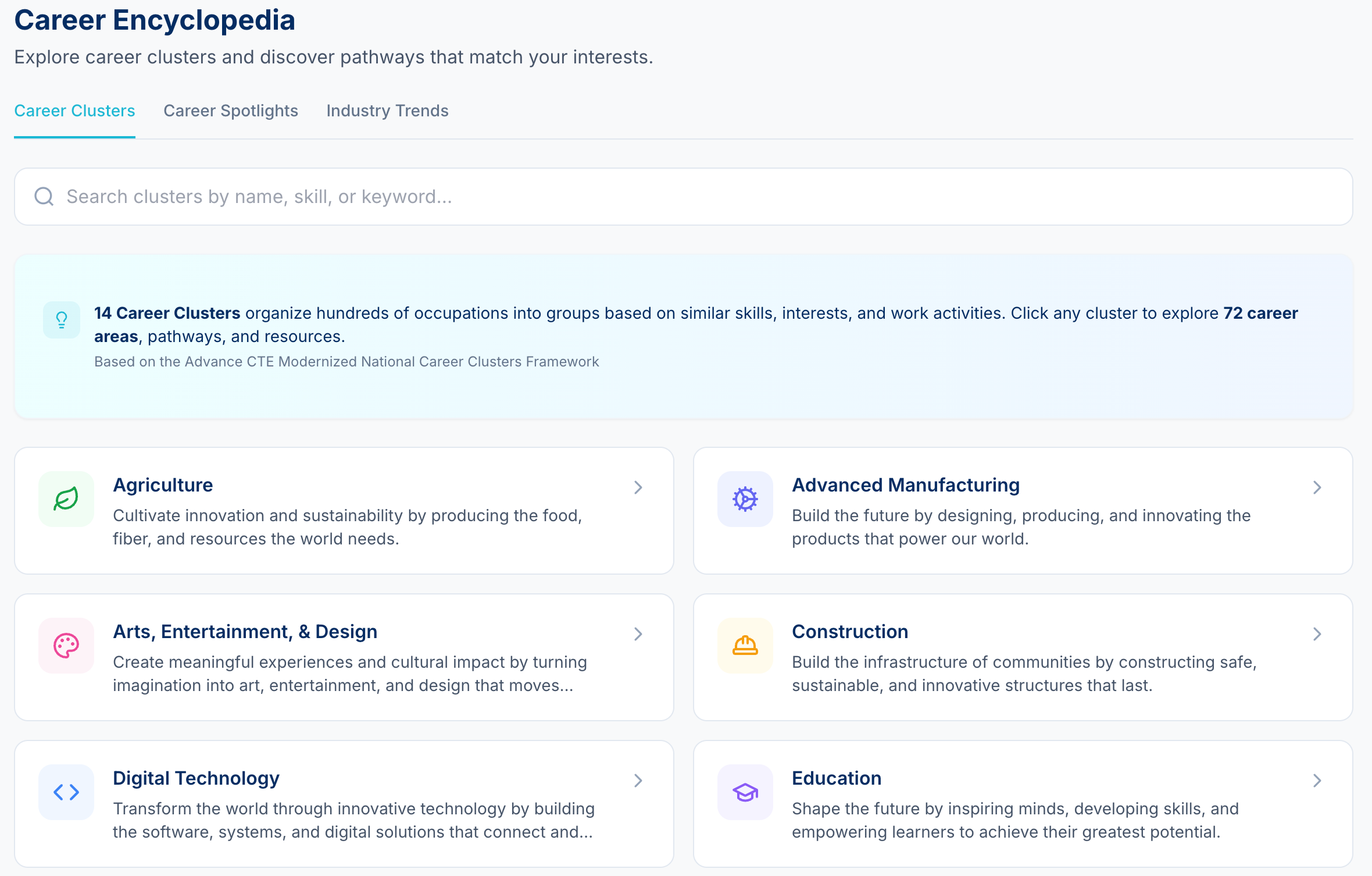
Task: Click the Construction hard hat icon
Action: pos(745,646)
